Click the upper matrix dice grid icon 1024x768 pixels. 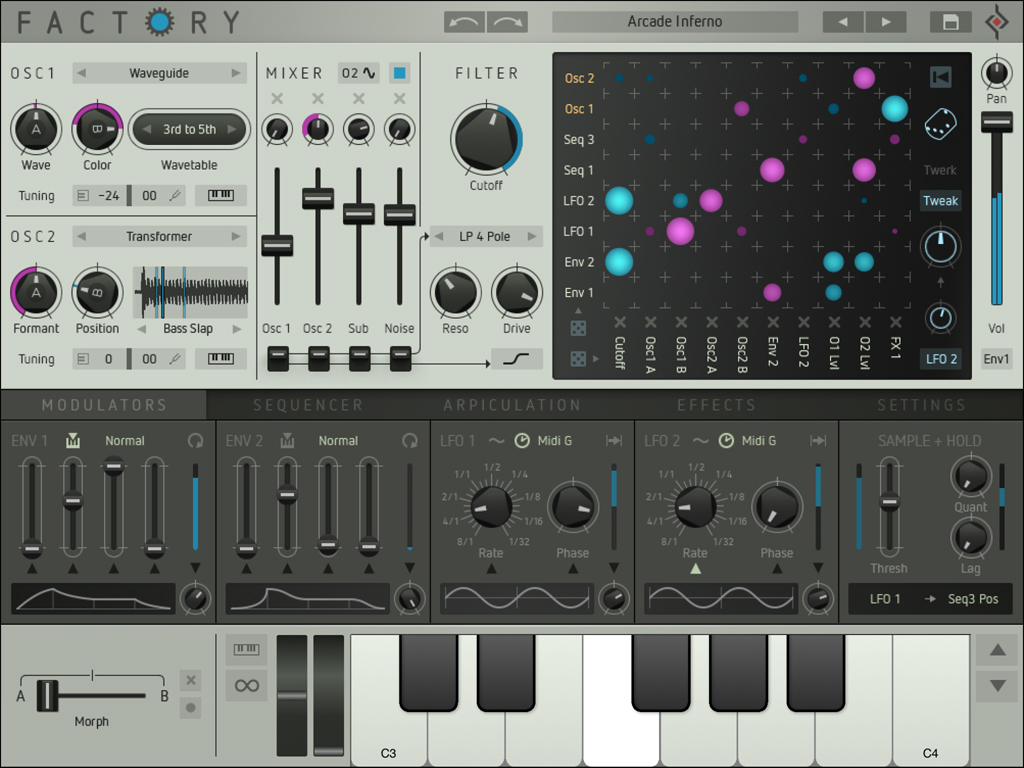pyautogui.click(x=578, y=328)
